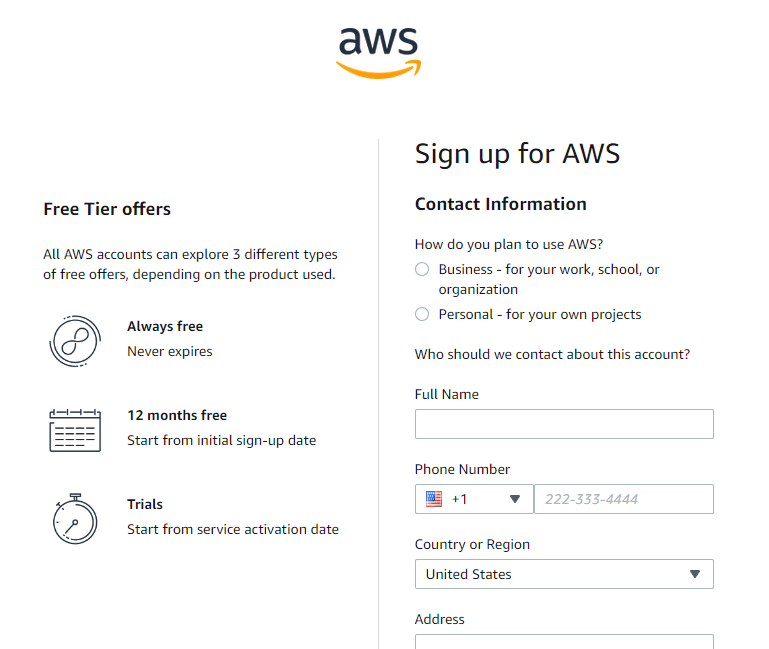Click the AWS logo at top
769x649 pixels.
point(378,50)
